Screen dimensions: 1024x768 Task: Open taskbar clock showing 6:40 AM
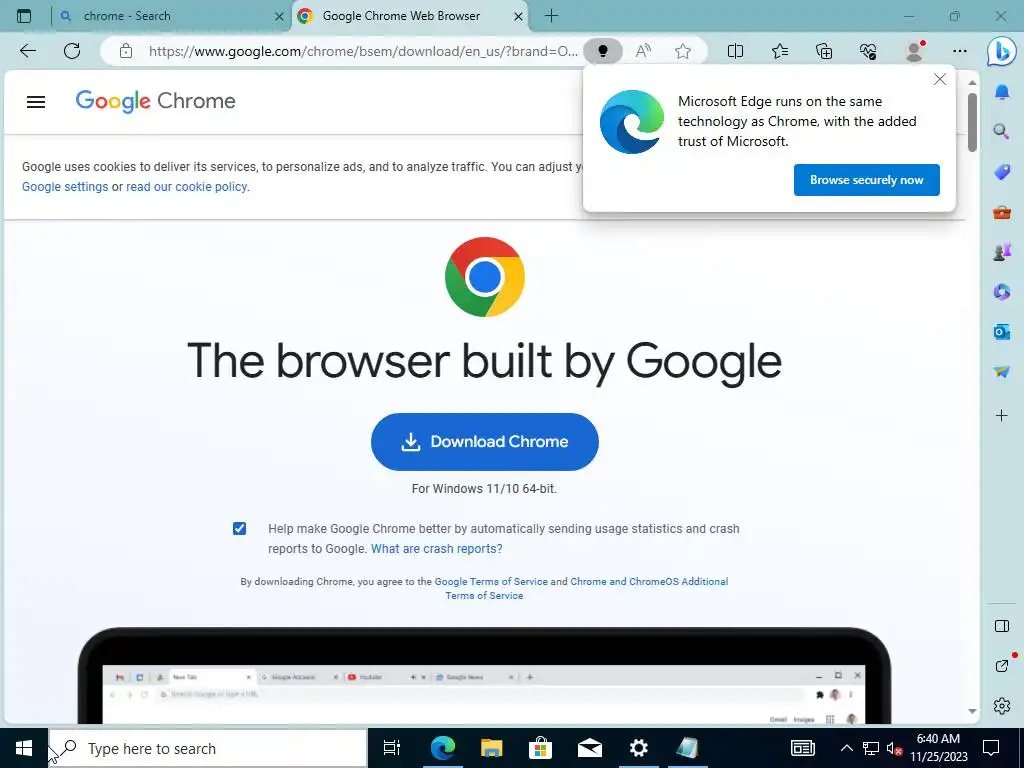[x=938, y=748]
